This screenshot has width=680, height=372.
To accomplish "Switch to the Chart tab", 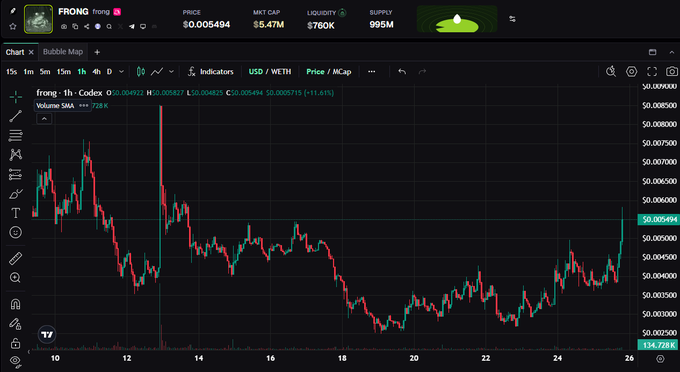I will (x=15, y=52).
